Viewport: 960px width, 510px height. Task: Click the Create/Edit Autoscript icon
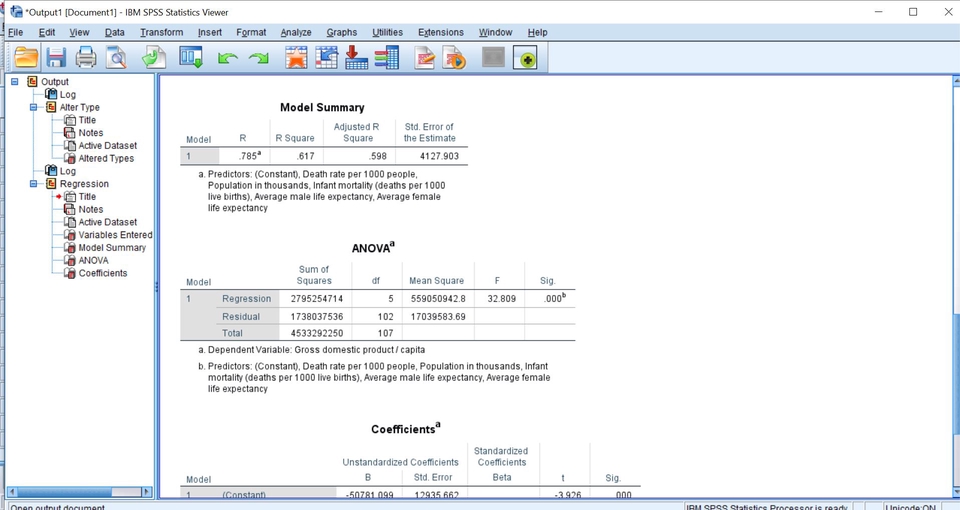(424, 58)
